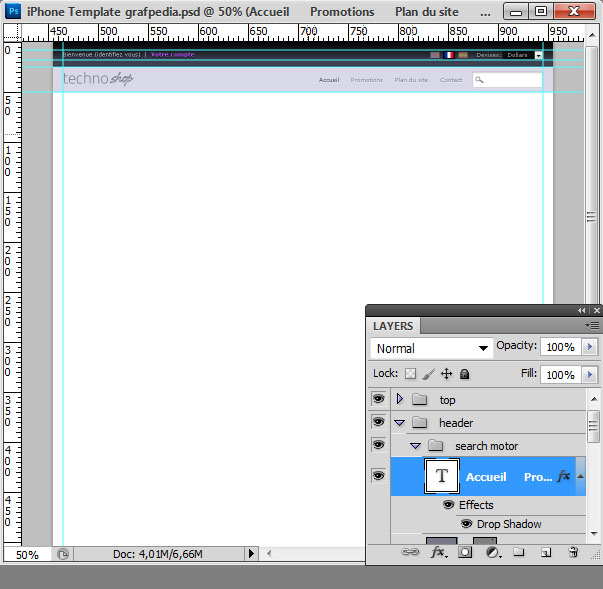Screen dimensions: 603x589
Task: Click the 50% zoom level field
Action: click(x=27, y=555)
